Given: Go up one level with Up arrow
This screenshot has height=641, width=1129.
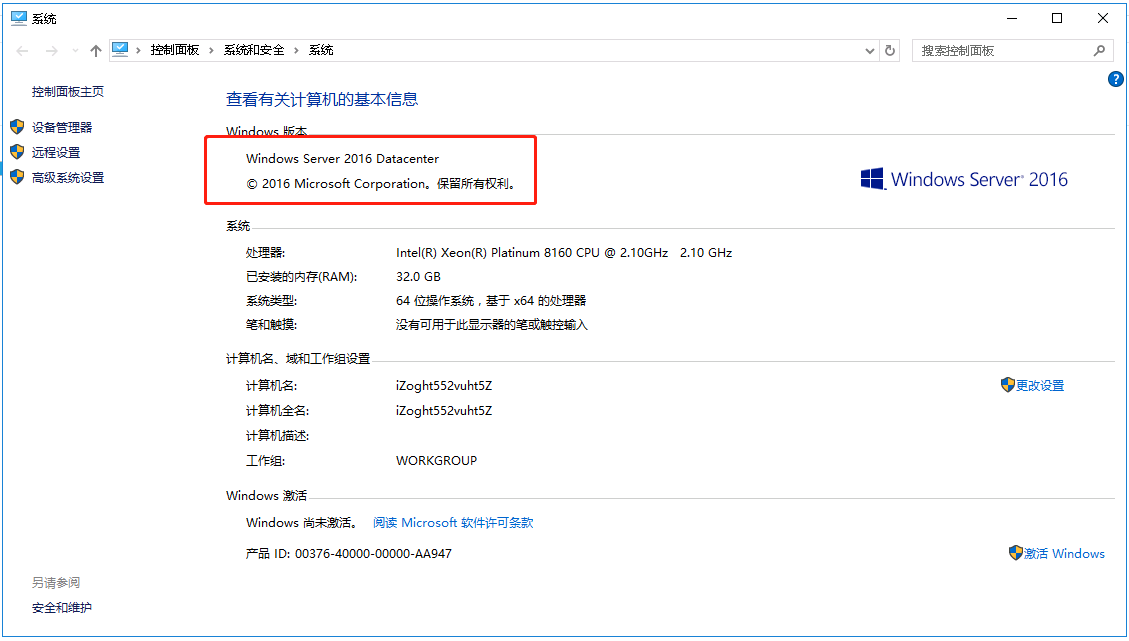Looking at the screenshot, I should coord(96,50).
